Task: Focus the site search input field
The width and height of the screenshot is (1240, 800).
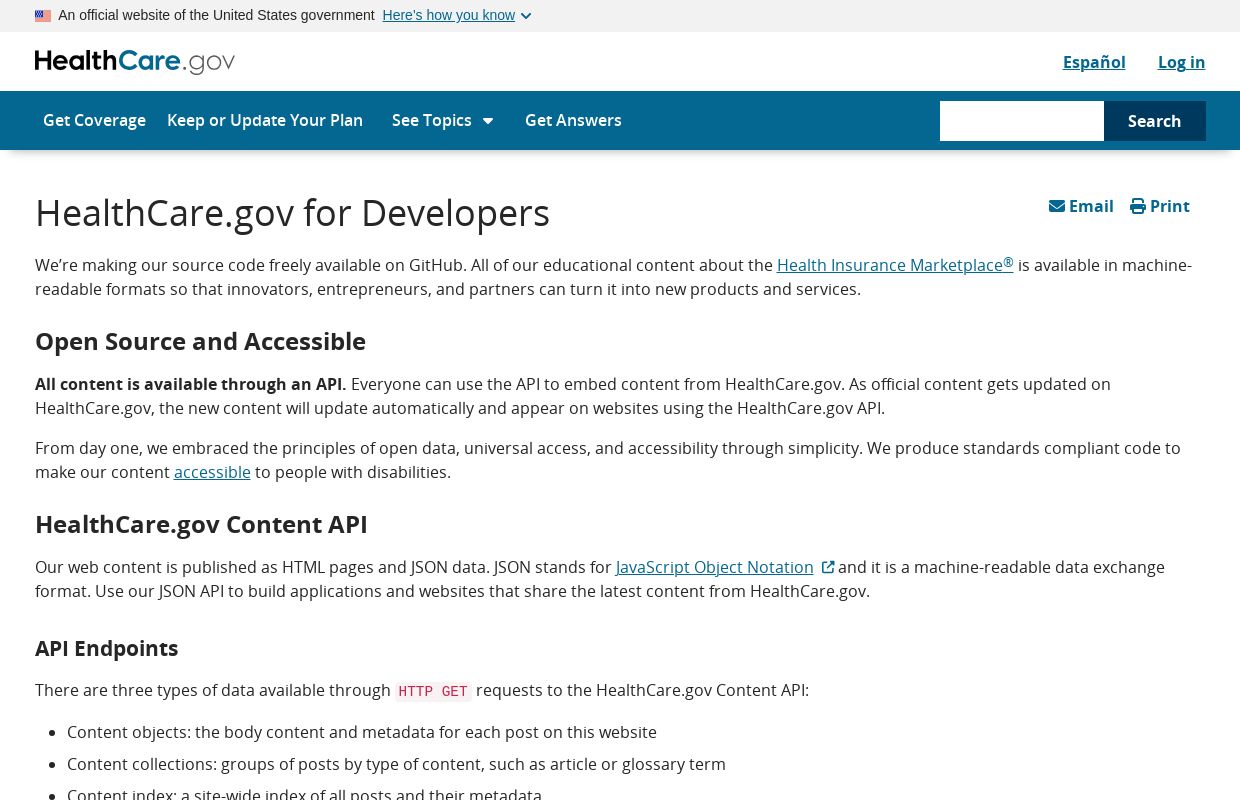Action: pos(1022,121)
